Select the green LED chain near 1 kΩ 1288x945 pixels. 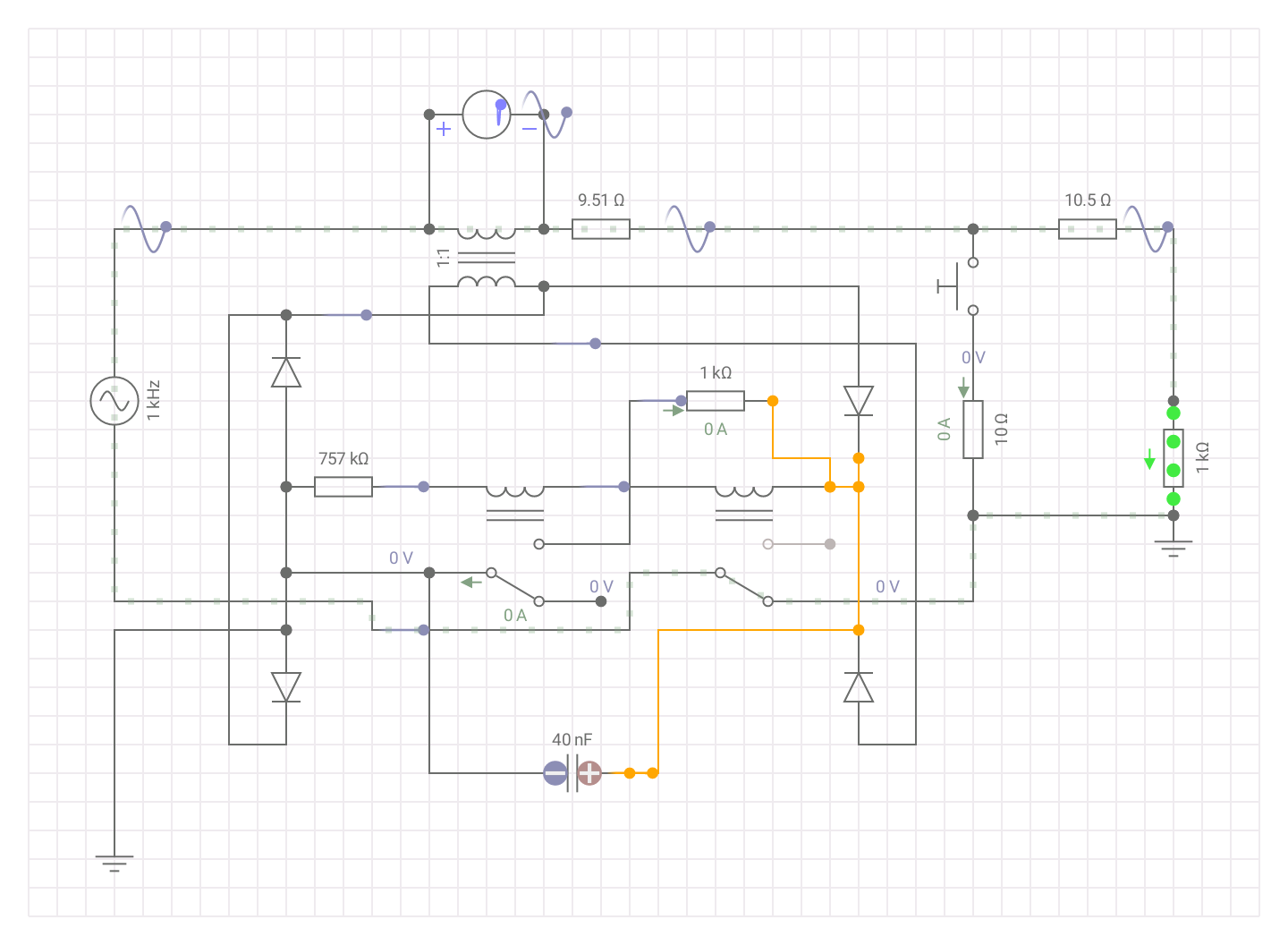point(1172,455)
